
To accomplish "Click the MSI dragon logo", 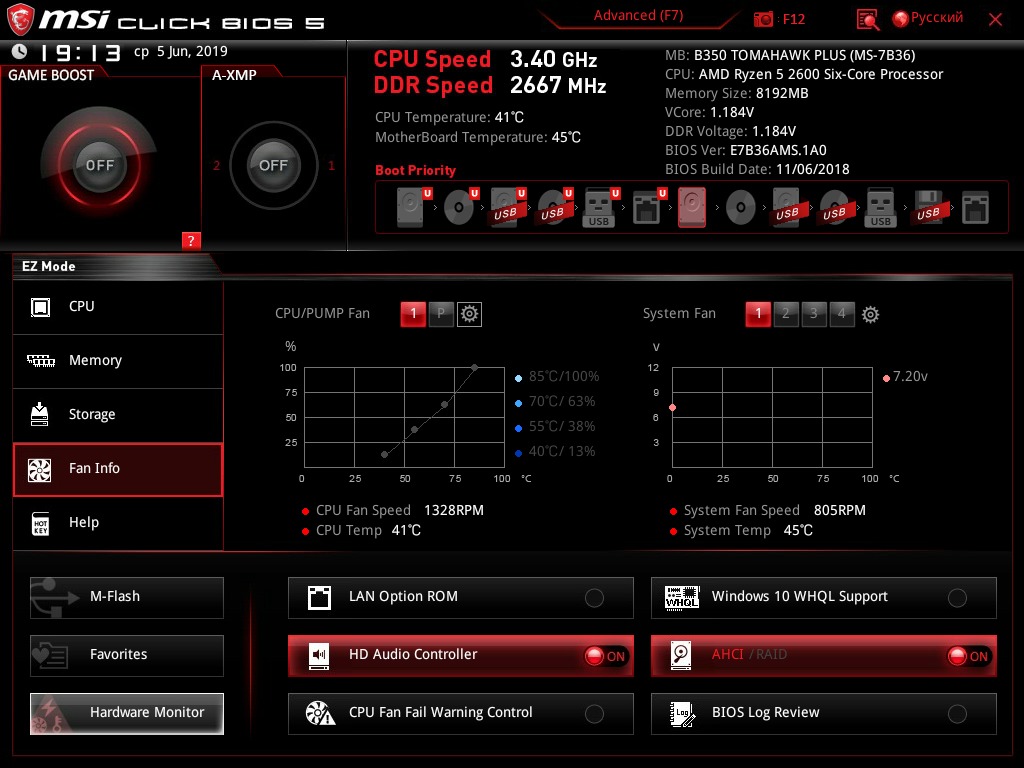I will 20,20.
